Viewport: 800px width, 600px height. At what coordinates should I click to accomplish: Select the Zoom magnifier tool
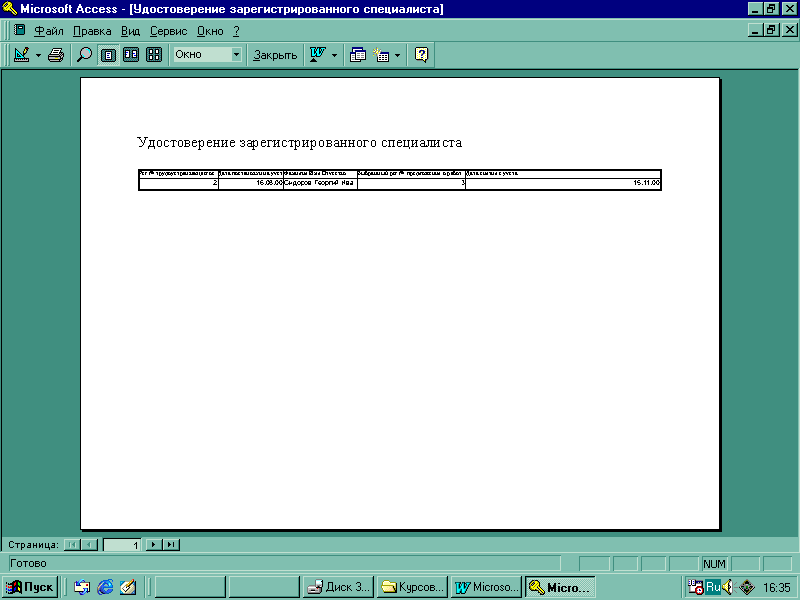click(85, 55)
